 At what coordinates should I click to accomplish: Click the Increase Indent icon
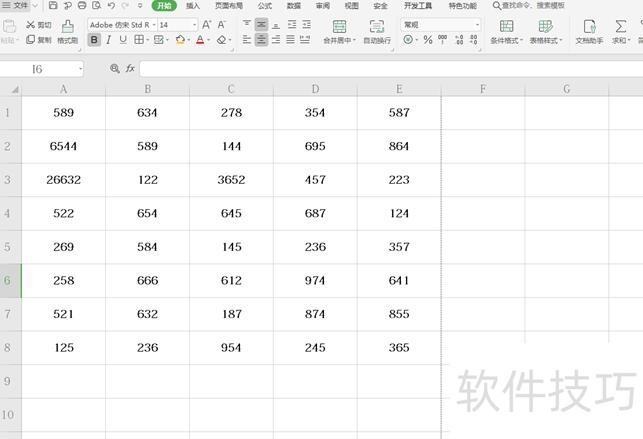pos(306,25)
